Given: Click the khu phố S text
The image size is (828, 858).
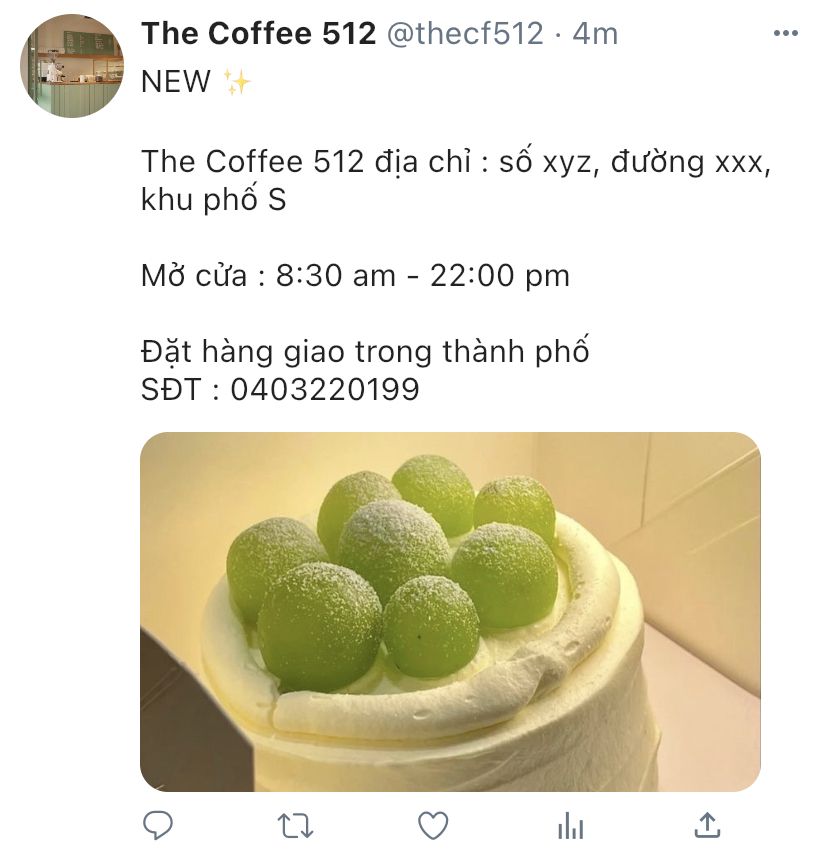Looking at the screenshot, I should tap(213, 200).
